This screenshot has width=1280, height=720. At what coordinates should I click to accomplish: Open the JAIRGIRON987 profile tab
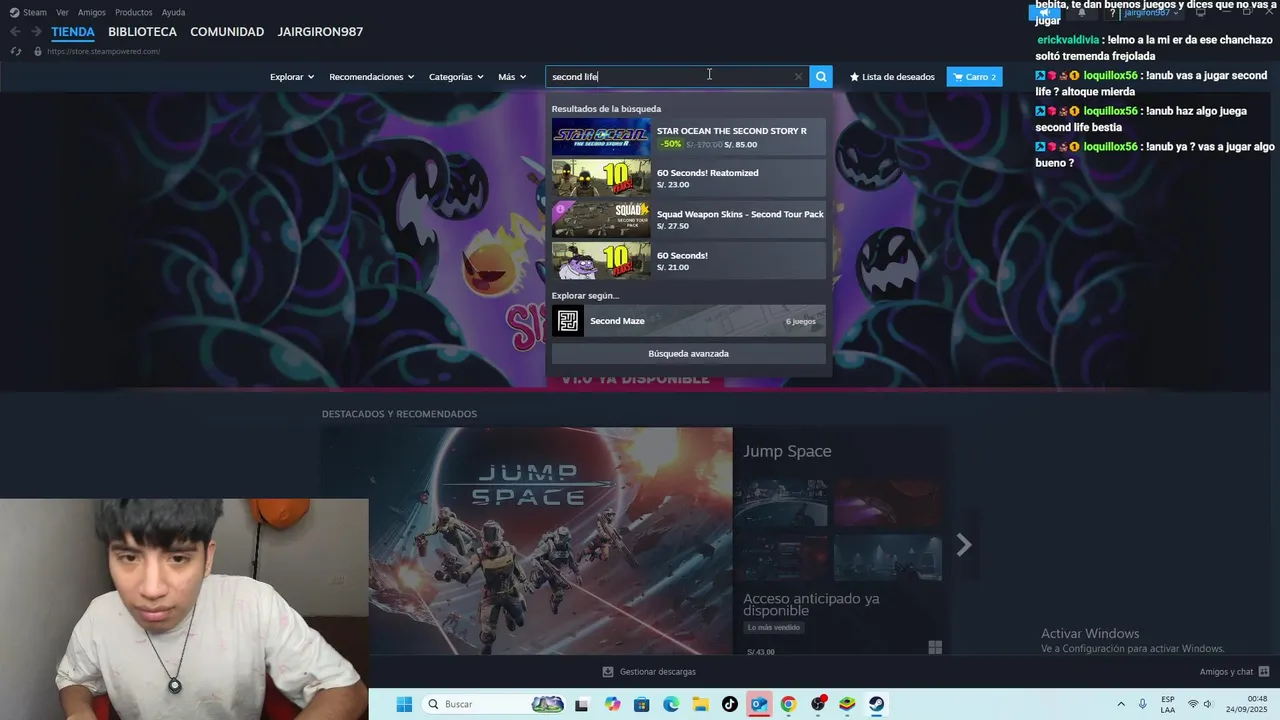point(320,32)
